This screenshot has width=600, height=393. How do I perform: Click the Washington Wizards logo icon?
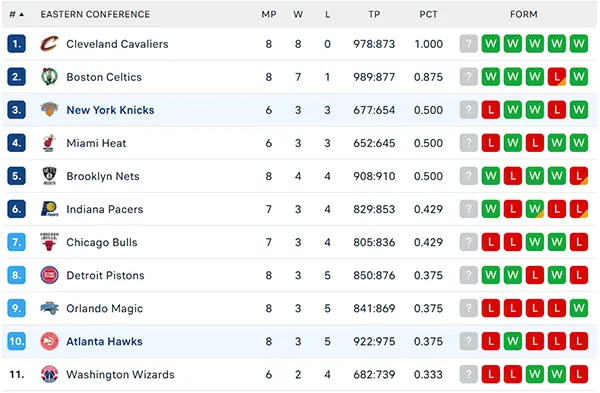coord(49,374)
